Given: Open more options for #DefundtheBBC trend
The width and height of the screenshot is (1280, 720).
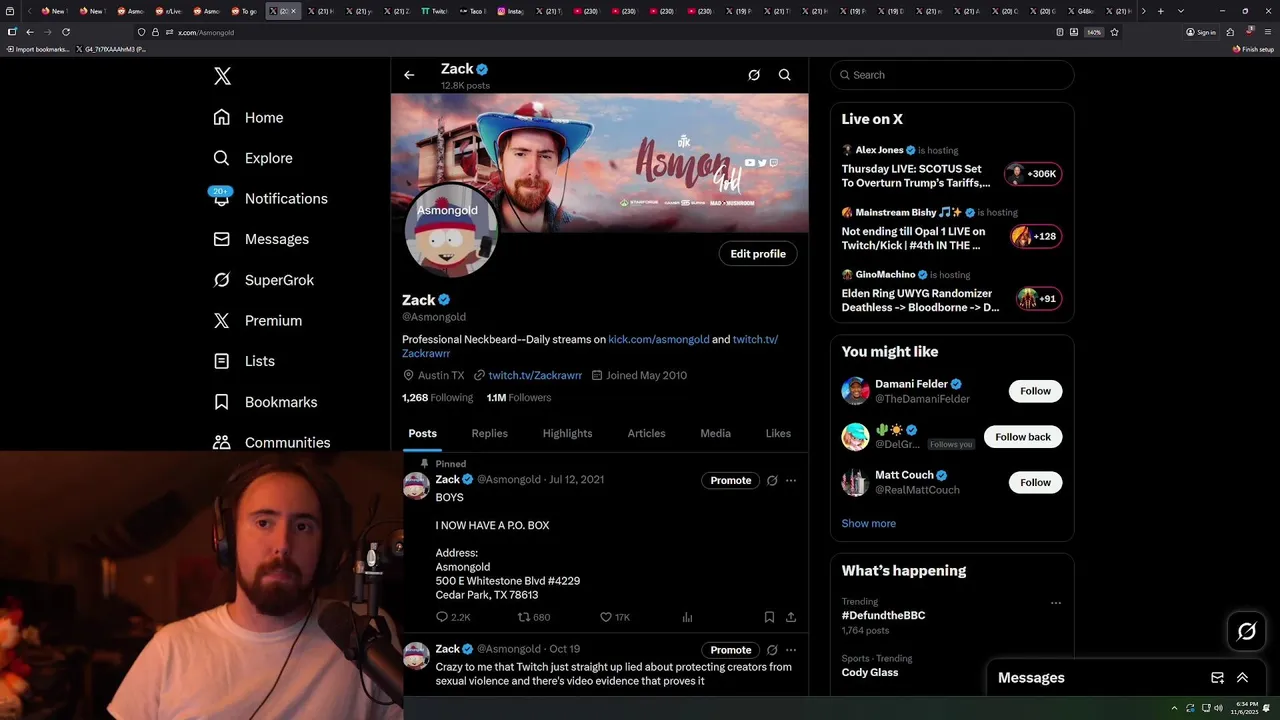Looking at the screenshot, I should point(1055,603).
